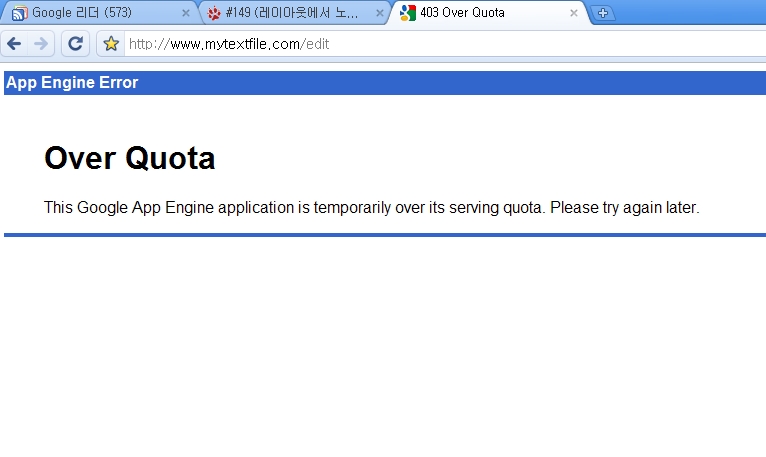Switch to the Google 리더 (573) tab
This screenshot has height=457, width=766.
100,13
